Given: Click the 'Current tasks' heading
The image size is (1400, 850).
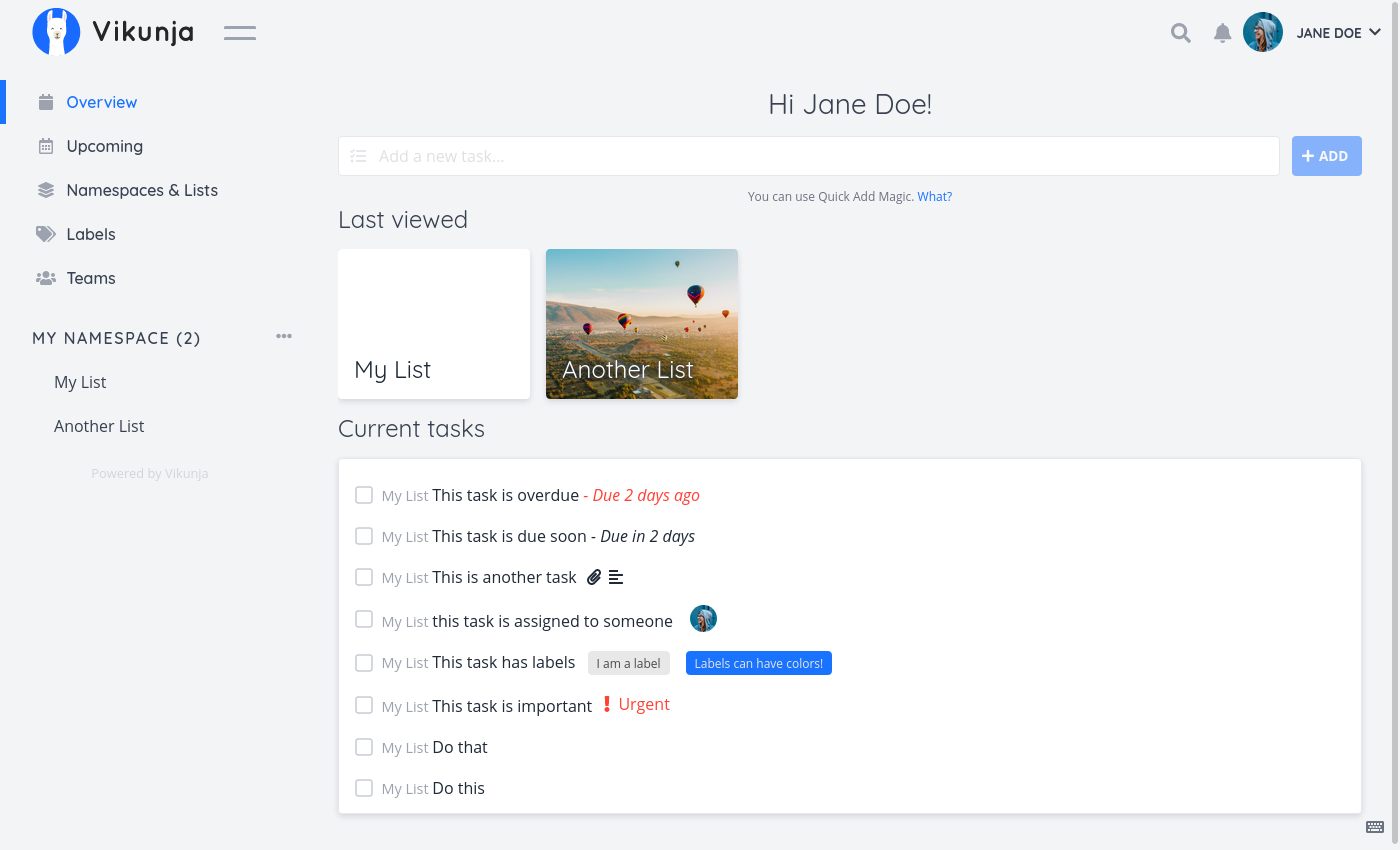Looking at the screenshot, I should click(x=411, y=429).
